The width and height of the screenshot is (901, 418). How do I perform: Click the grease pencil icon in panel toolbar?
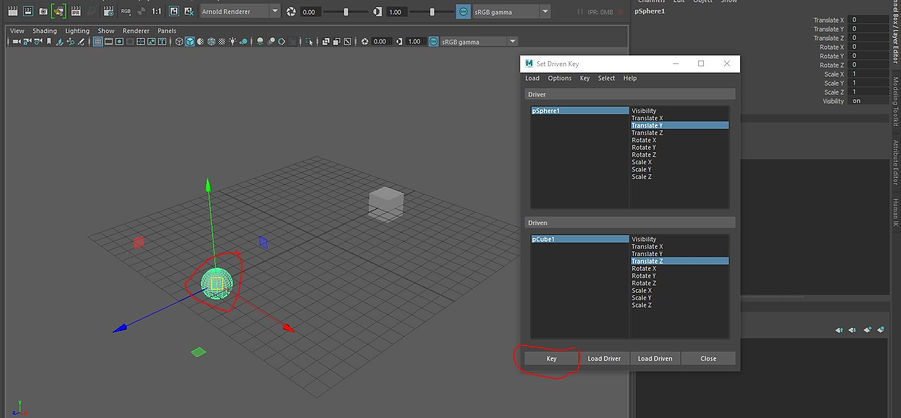(x=81, y=41)
